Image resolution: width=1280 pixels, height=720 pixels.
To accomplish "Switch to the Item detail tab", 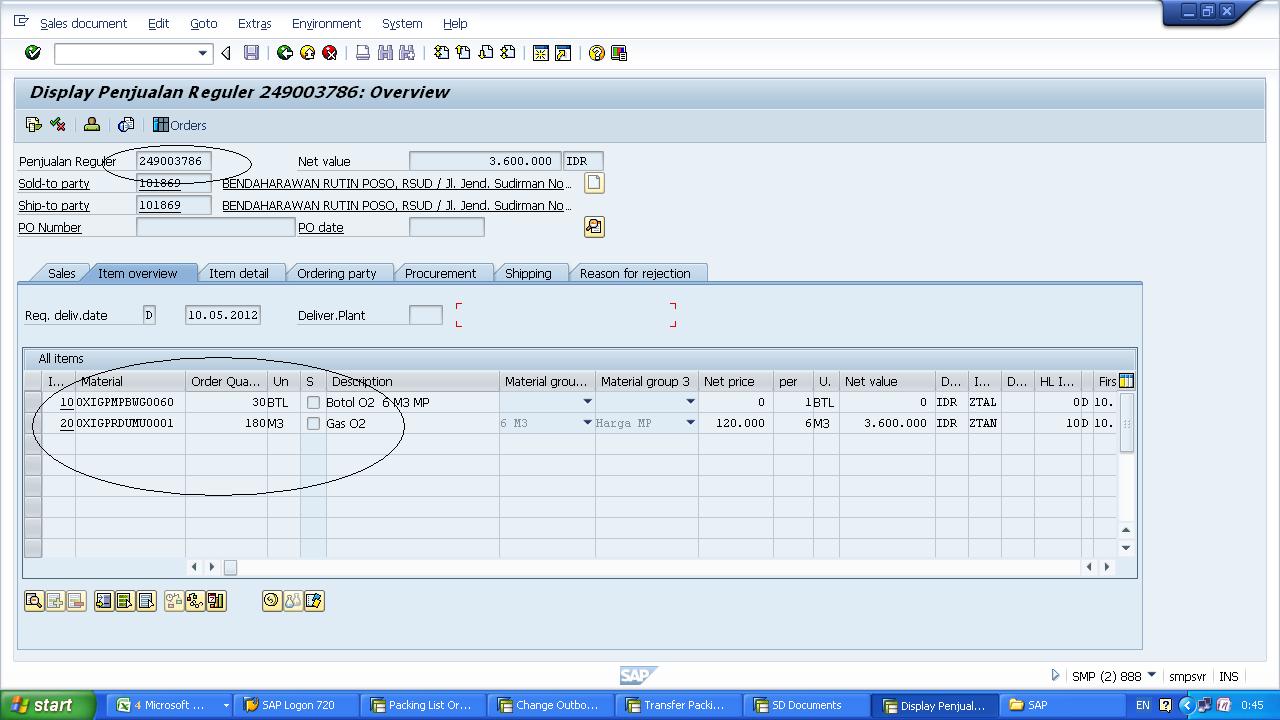I will [238, 273].
